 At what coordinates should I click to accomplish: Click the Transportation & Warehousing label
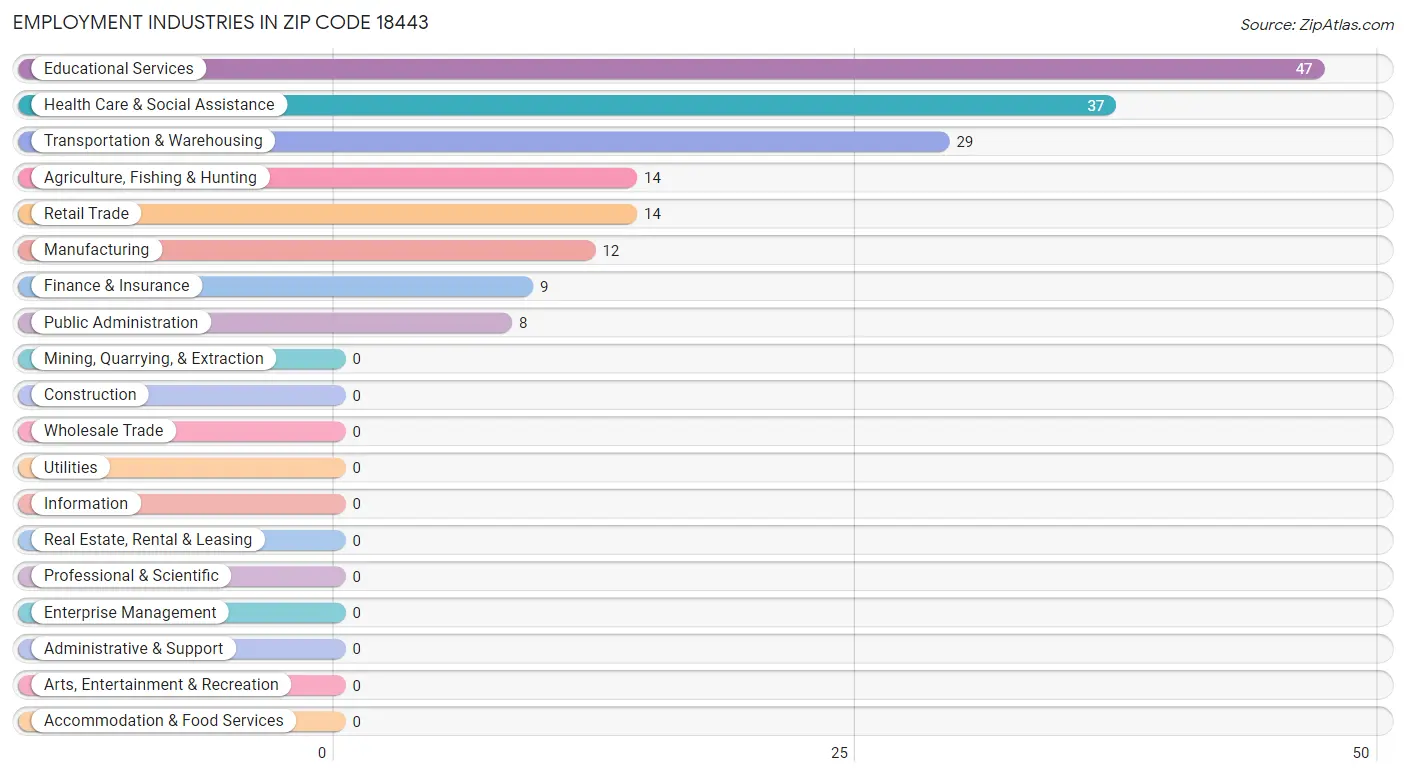pos(153,141)
